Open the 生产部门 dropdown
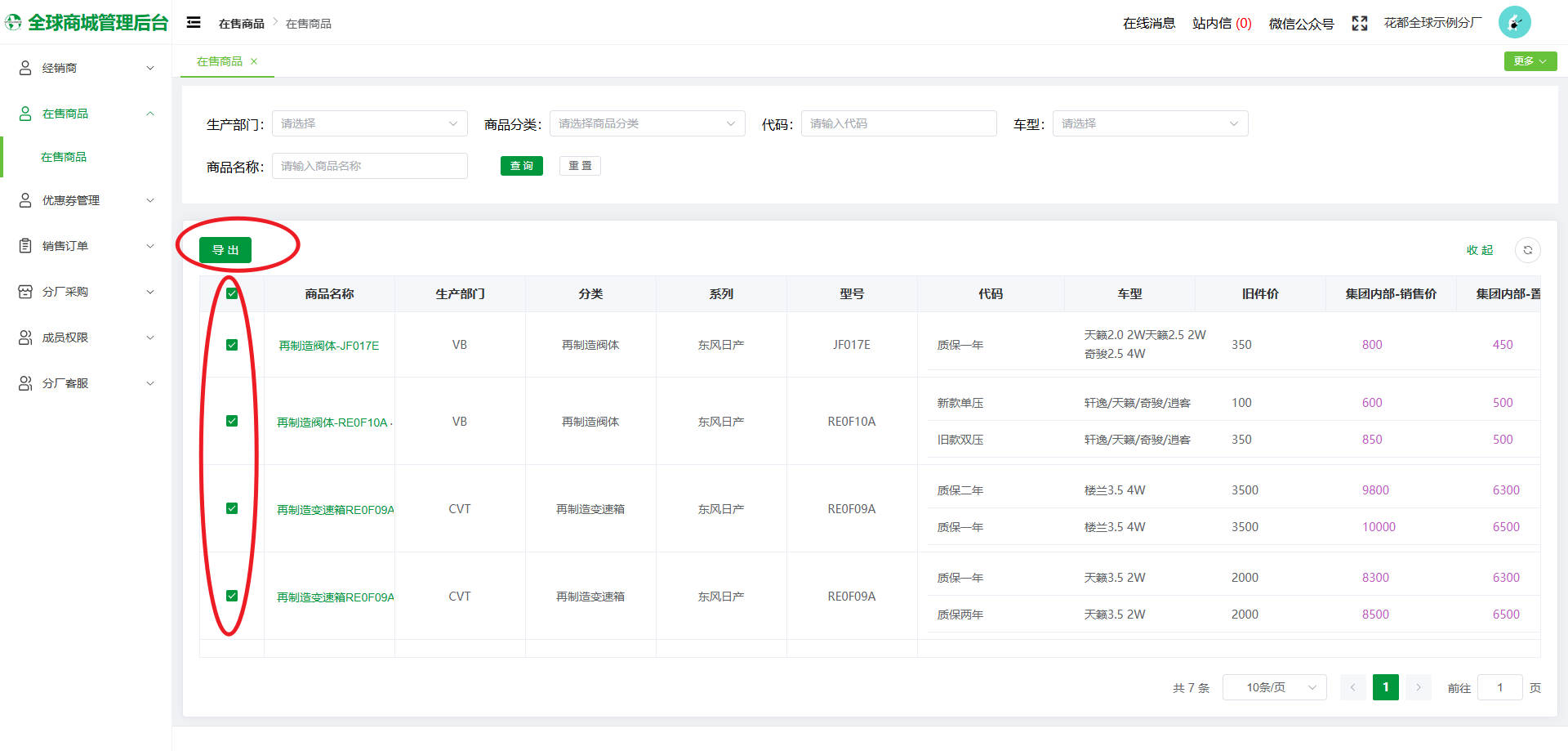 tap(369, 123)
